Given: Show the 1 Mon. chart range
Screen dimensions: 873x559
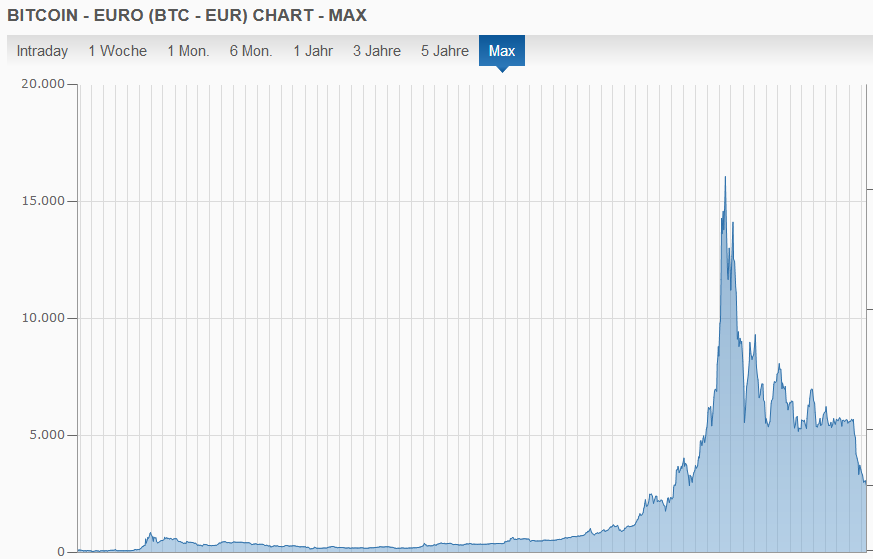Looking at the screenshot, I should (188, 51).
